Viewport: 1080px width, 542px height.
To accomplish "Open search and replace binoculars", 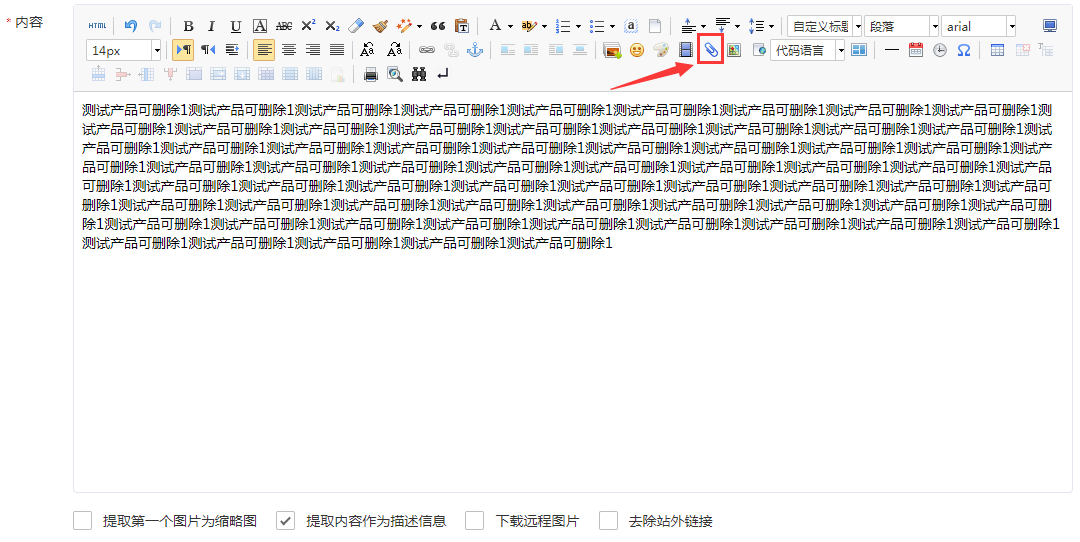I will (x=418, y=74).
